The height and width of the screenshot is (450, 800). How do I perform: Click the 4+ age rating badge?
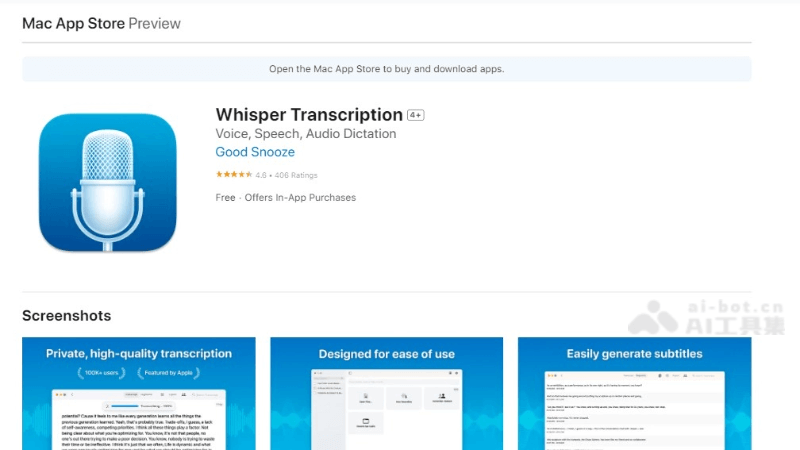[415, 116]
